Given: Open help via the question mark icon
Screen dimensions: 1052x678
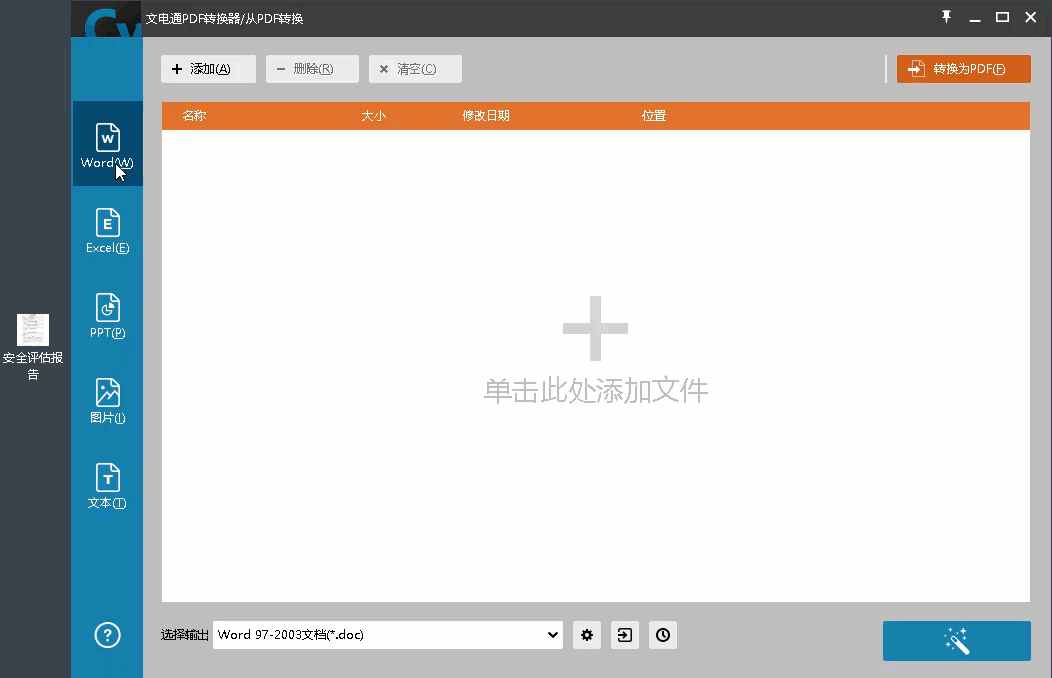Looking at the screenshot, I should [x=107, y=635].
